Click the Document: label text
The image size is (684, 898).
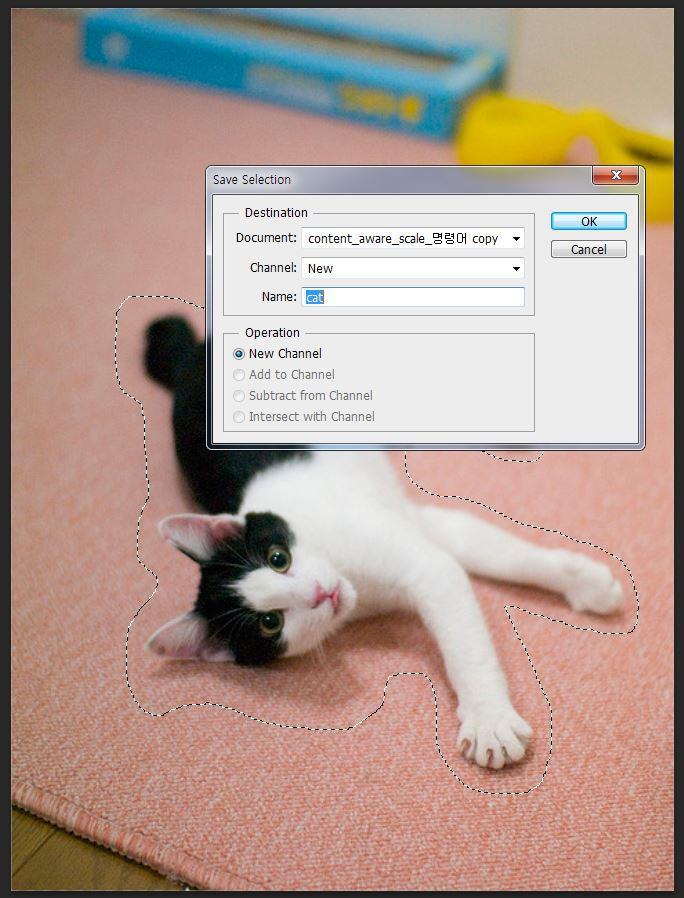pyautogui.click(x=266, y=238)
